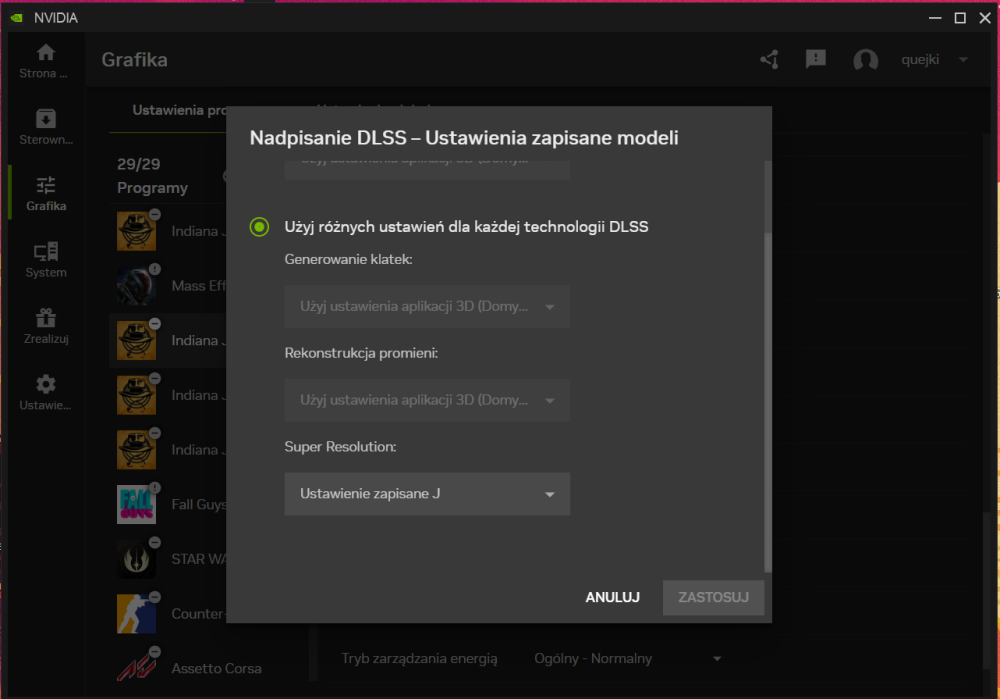Open the Zrealizuj rewards section
The width and height of the screenshot is (1000, 699).
click(x=44, y=328)
